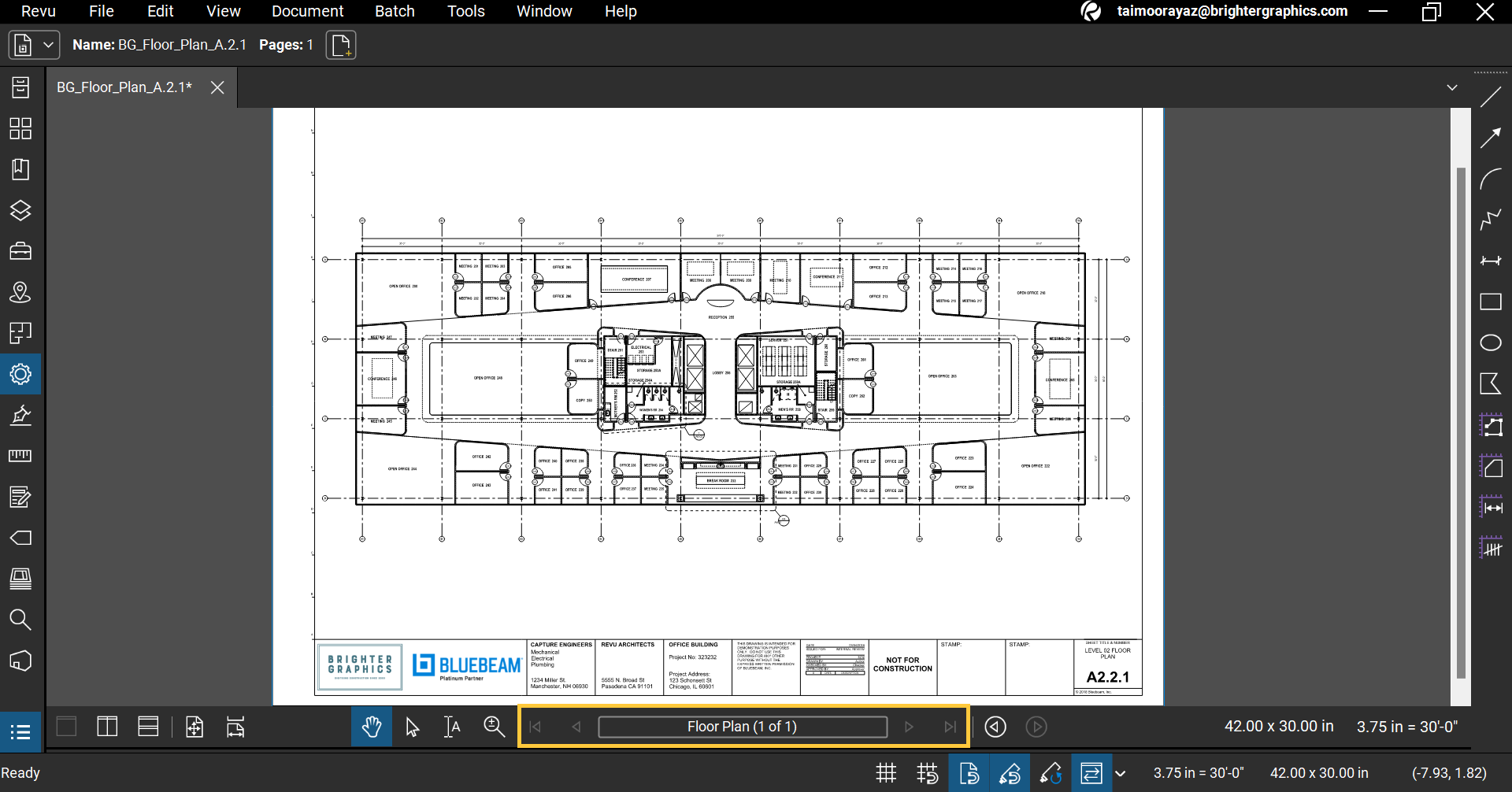Click the Floor Plan page number field
Screen dimensions: 1512x792
[742, 727]
